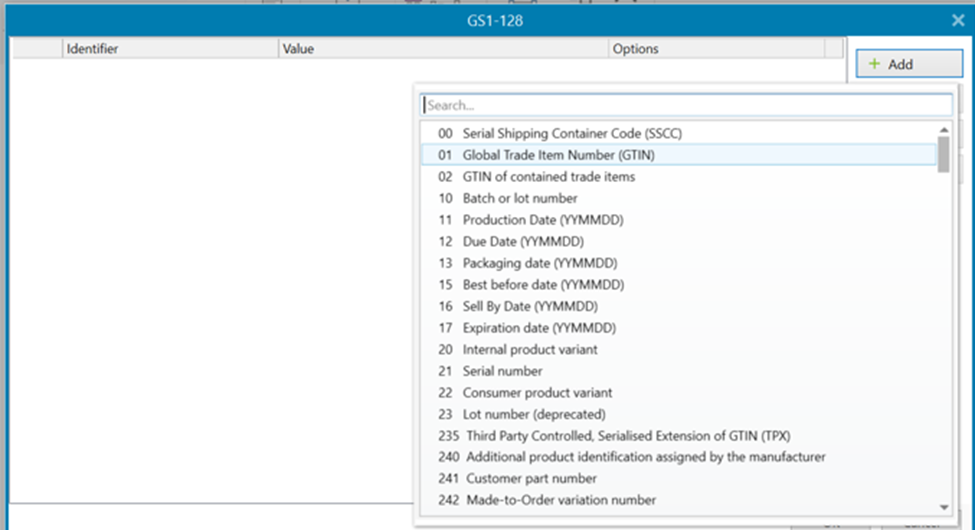
Task: Pick 02 GTIN of contained trade items
Action: pyautogui.click(x=548, y=177)
